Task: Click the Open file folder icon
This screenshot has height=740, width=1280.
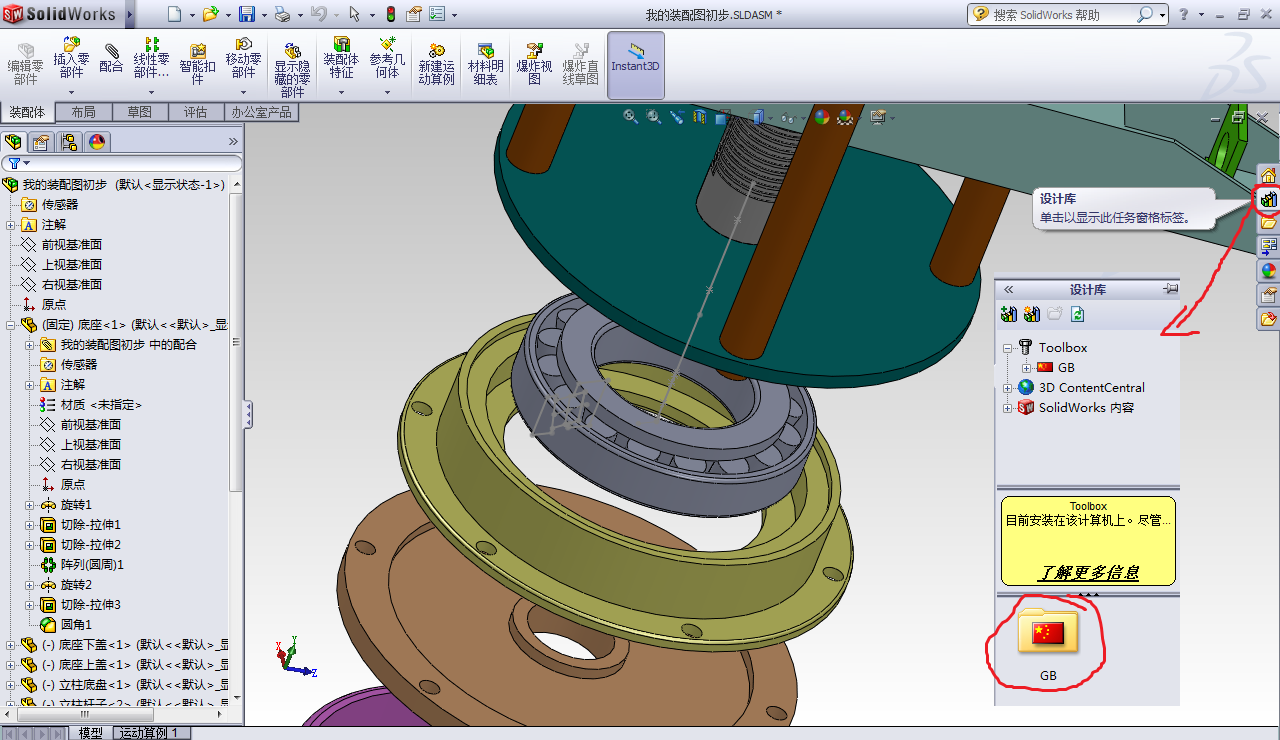Action: (210, 14)
